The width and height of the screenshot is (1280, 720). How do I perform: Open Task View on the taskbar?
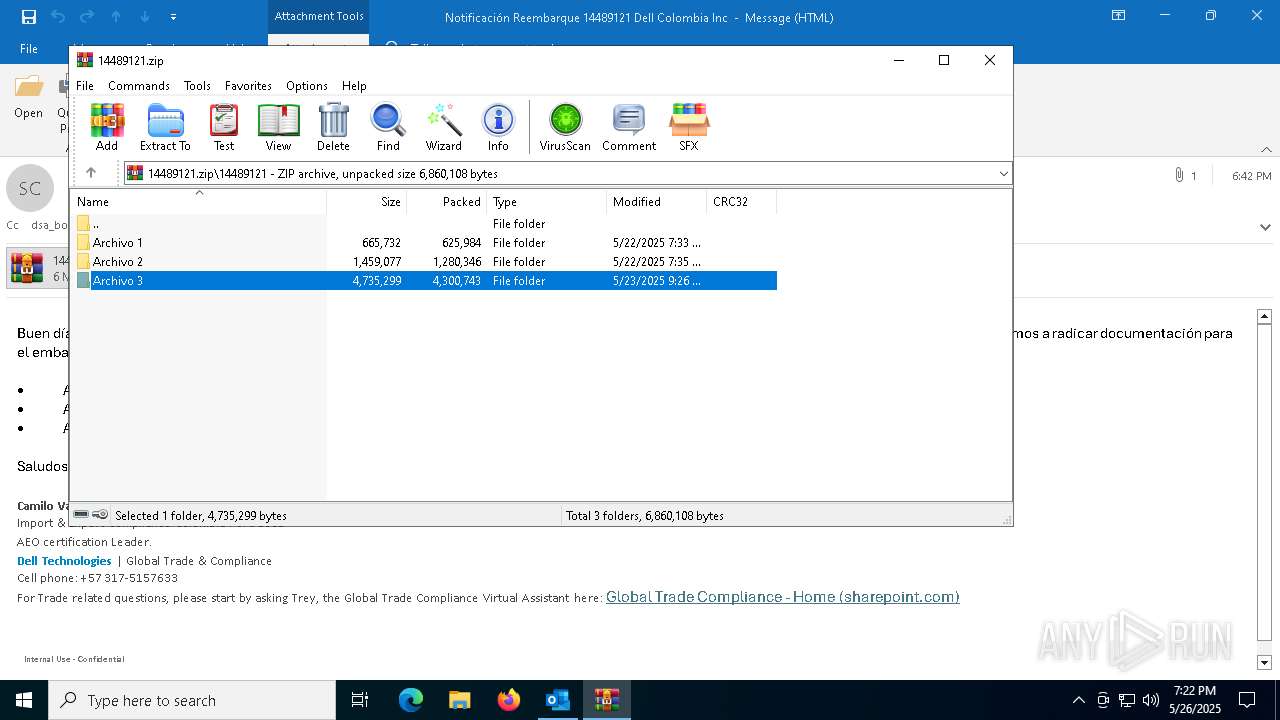(x=360, y=700)
